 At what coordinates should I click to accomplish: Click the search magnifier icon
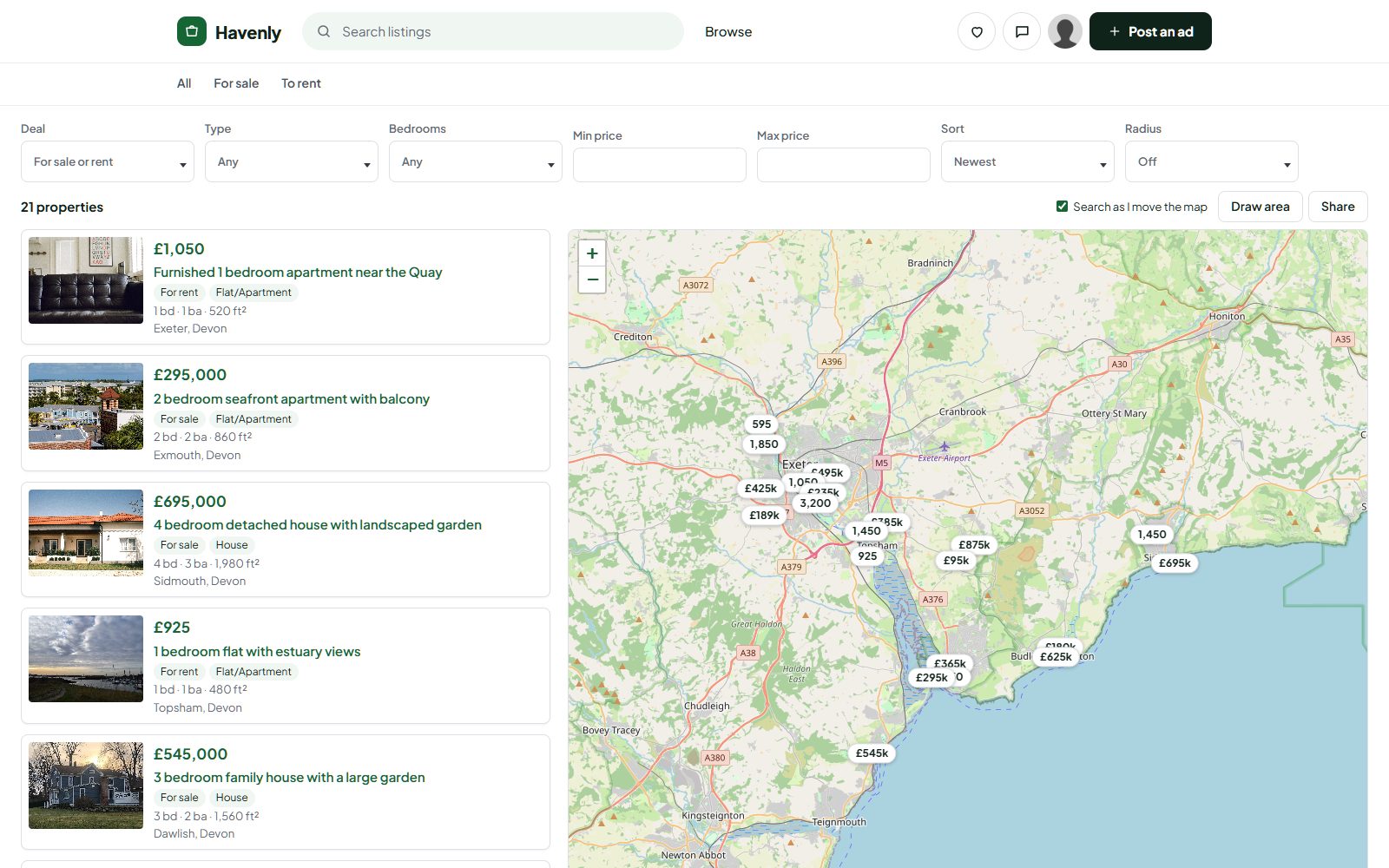[x=324, y=32]
